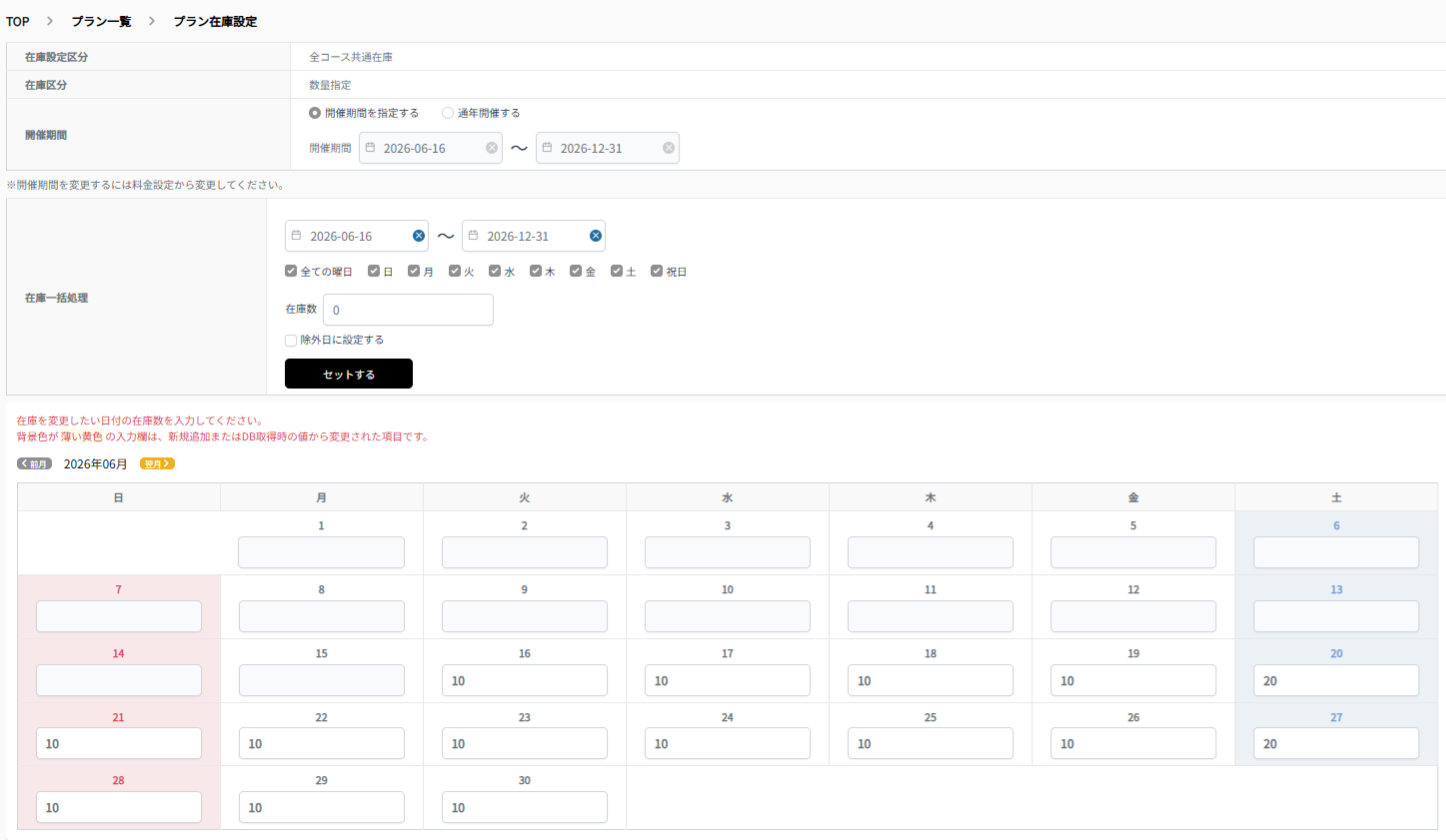1446x840 pixels.
Task: Enable the 除外日に設定する checkbox
Action: (291, 340)
